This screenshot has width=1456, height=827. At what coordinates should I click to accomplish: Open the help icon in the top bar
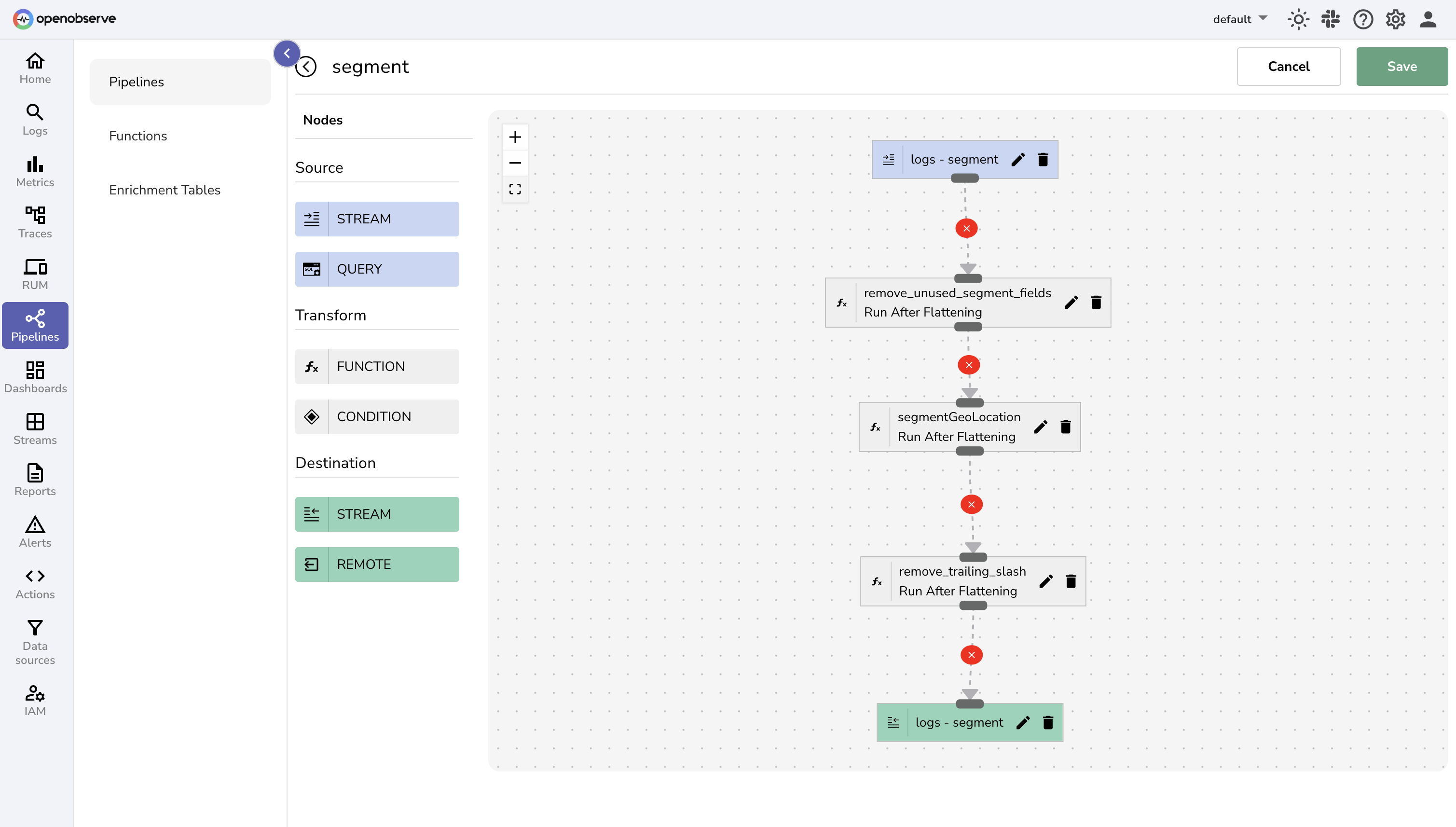[1363, 19]
